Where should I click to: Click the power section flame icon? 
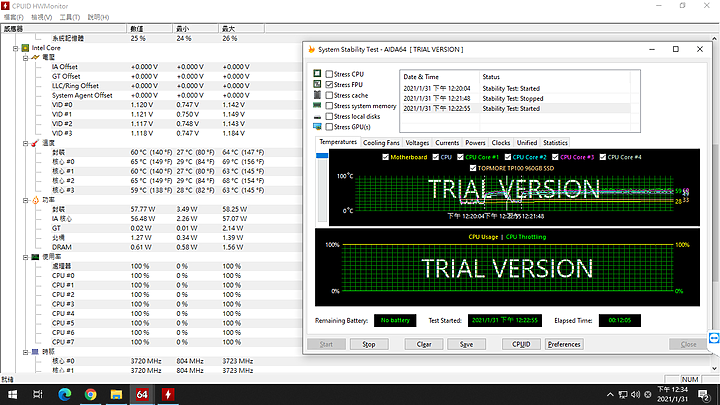pos(35,200)
